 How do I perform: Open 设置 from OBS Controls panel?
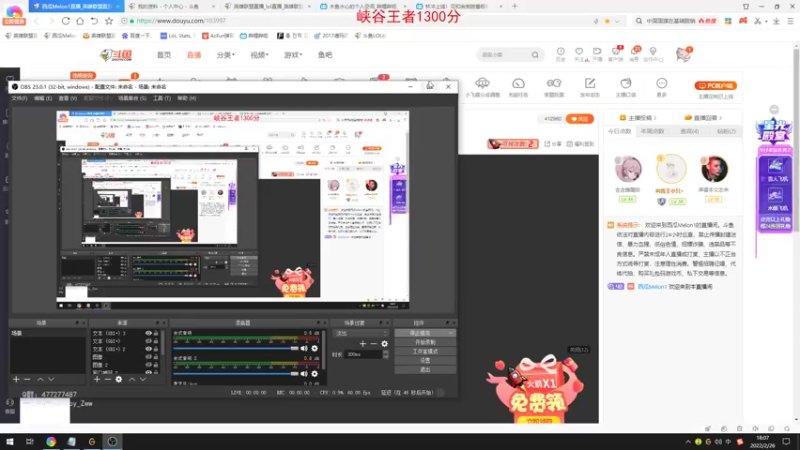pos(425,361)
